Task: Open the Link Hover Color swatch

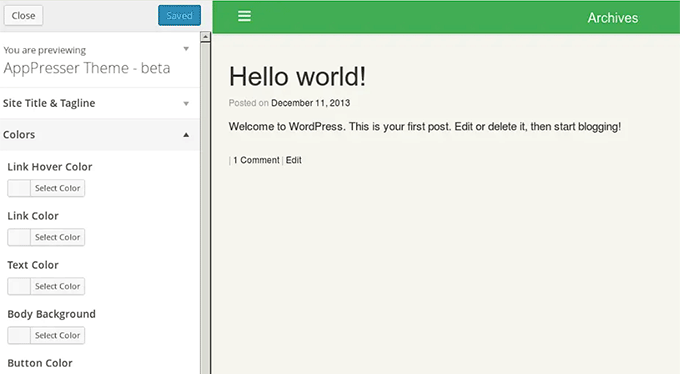Action: click(x=19, y=188)
